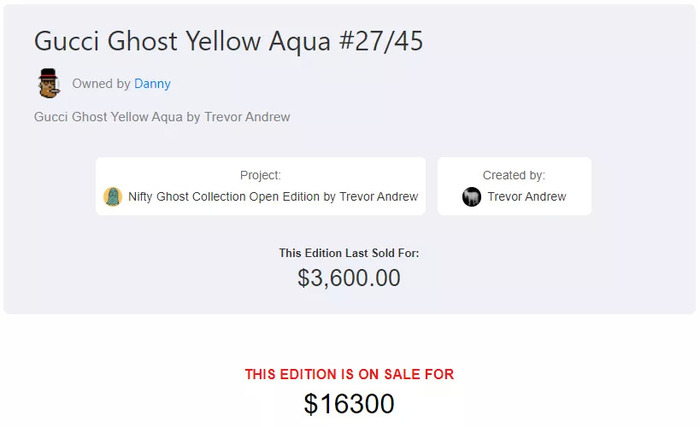This screenshot has width=700, height=427.
Task: Click 'by Trevor Andrew' in project card
Action: (x=371, y=197)
